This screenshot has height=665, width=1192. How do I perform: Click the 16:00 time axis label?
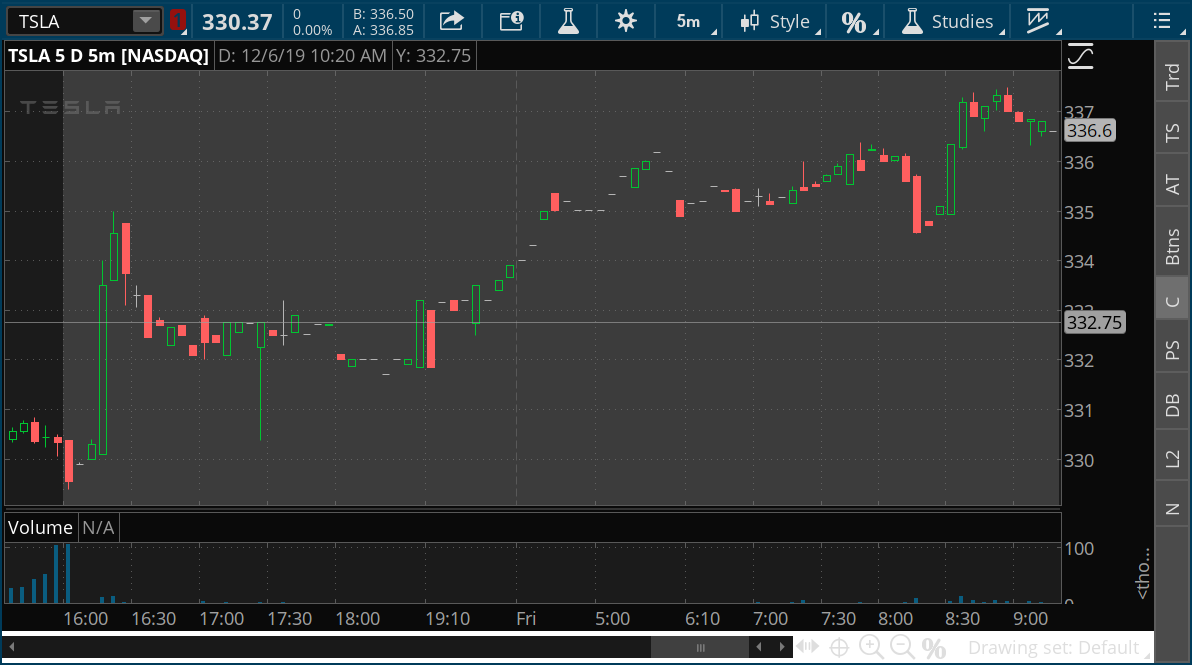(85, 619)
